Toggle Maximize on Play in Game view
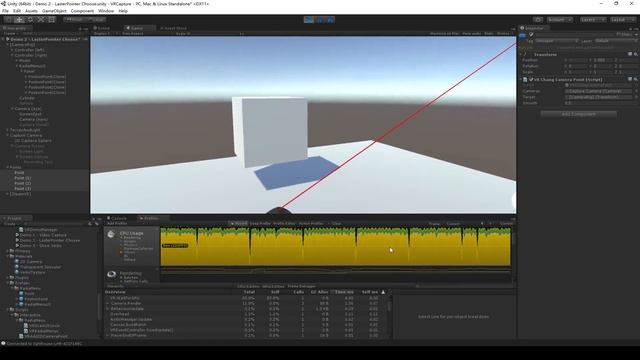640x360 pixels. [x=444, y=33]
